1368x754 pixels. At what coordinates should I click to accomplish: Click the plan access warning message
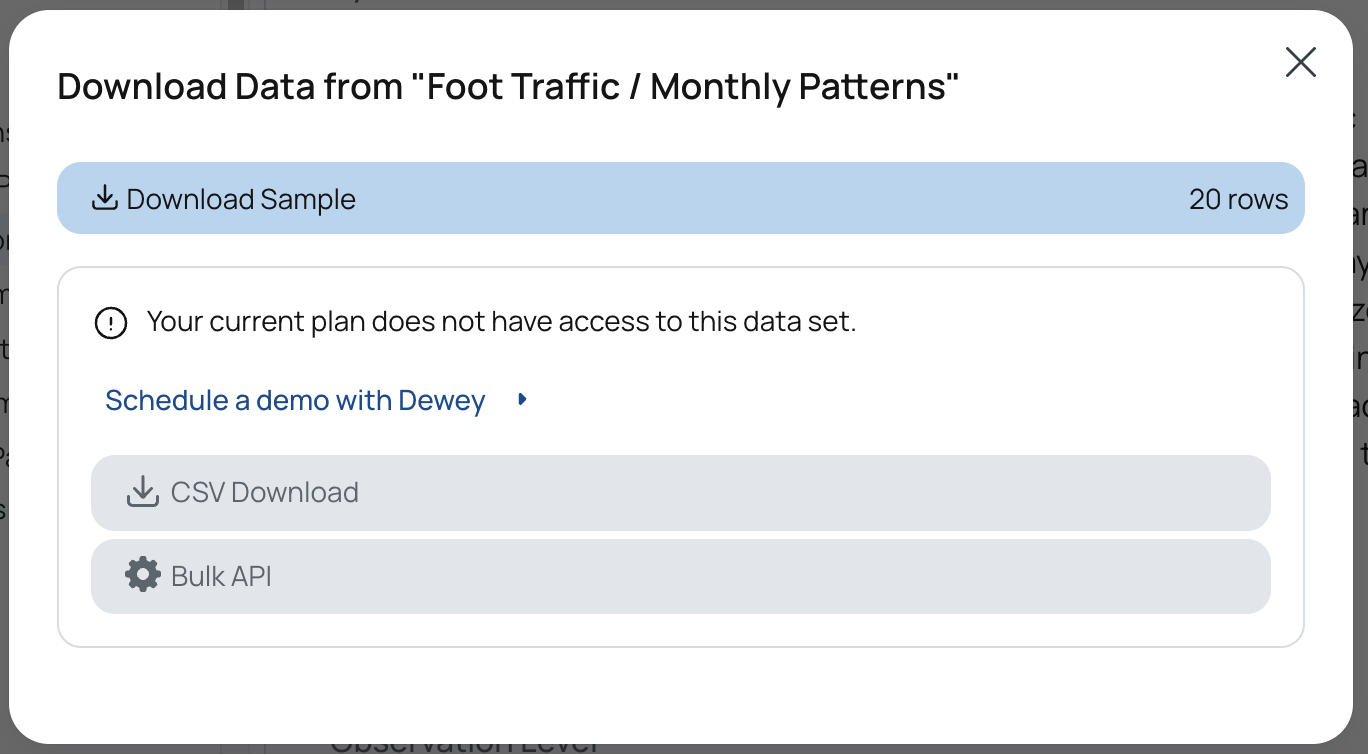[x=501, y=322]
